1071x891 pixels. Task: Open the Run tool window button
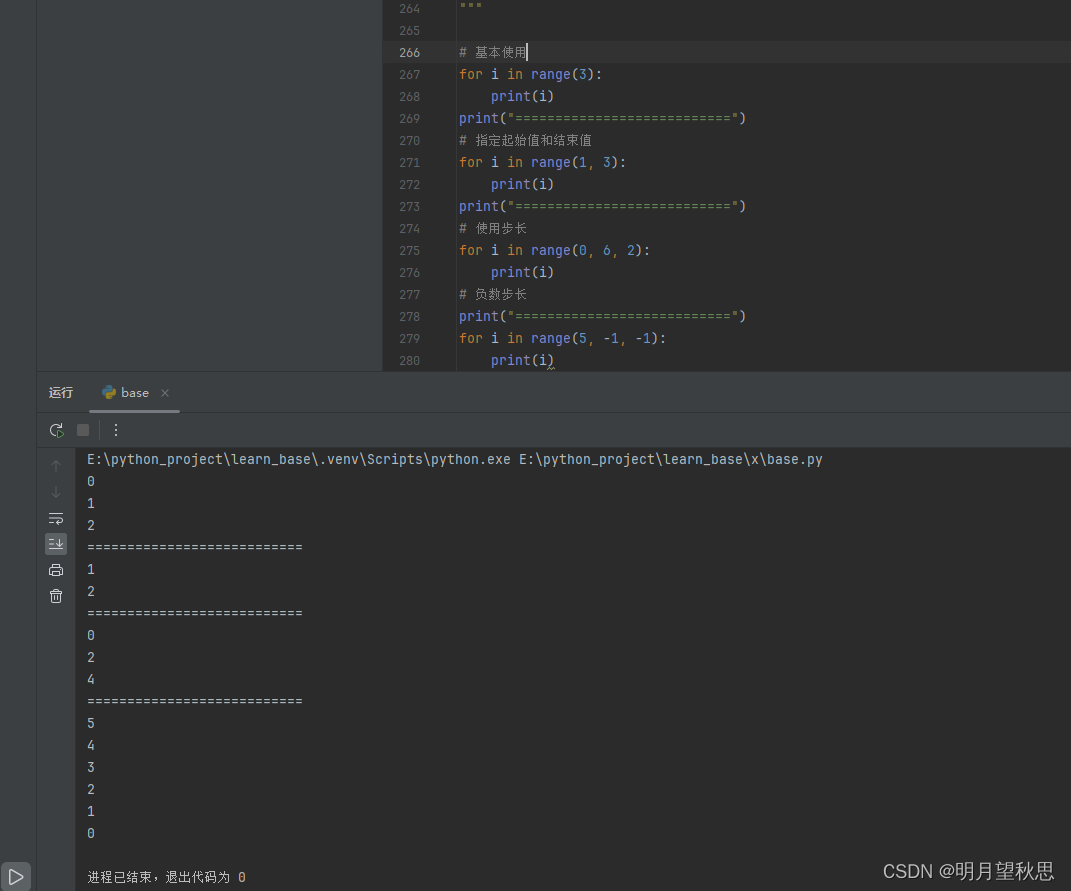pos(16,877)
